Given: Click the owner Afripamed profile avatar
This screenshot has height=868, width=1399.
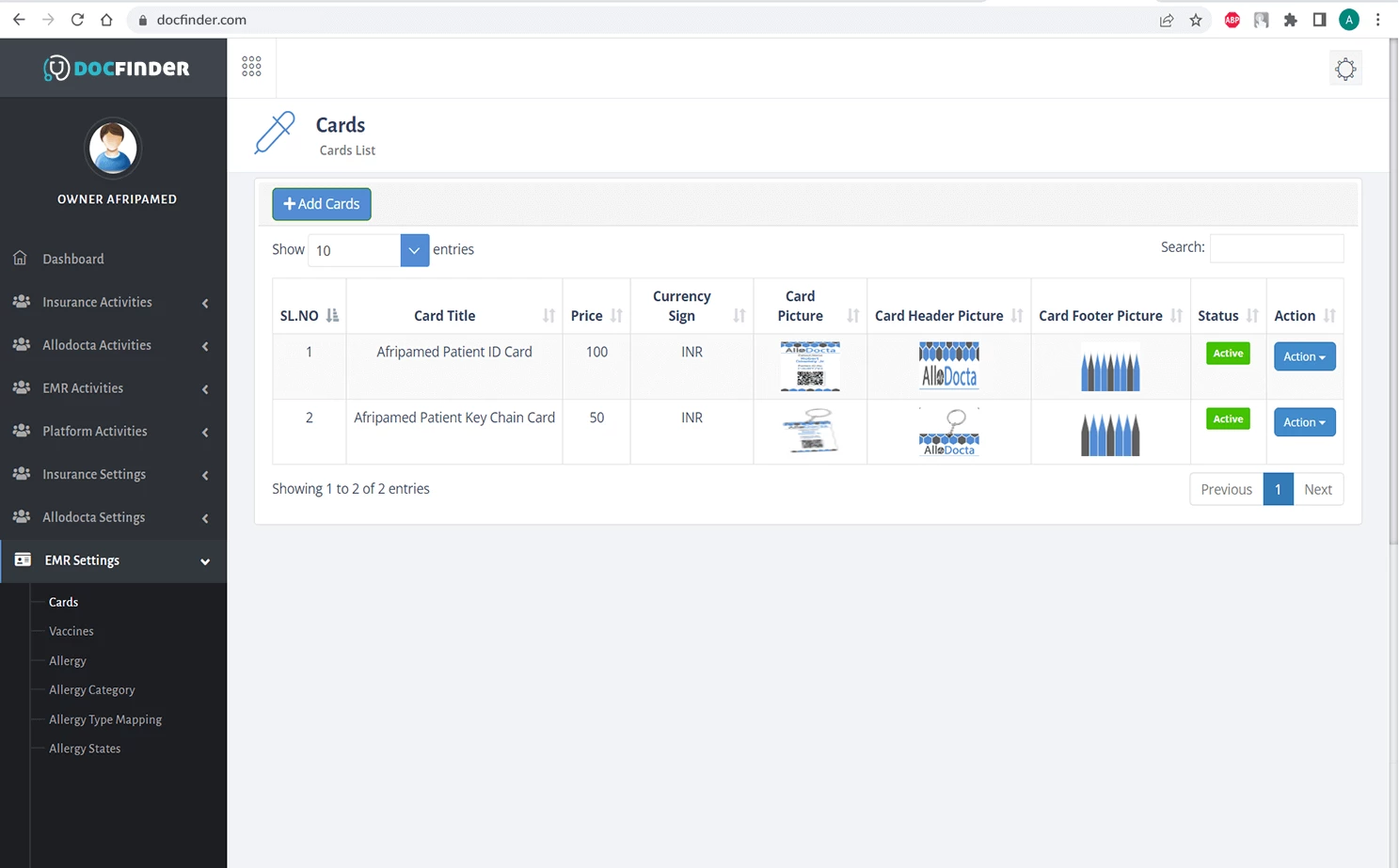Looking at the screenshot, I should [113, 149].
